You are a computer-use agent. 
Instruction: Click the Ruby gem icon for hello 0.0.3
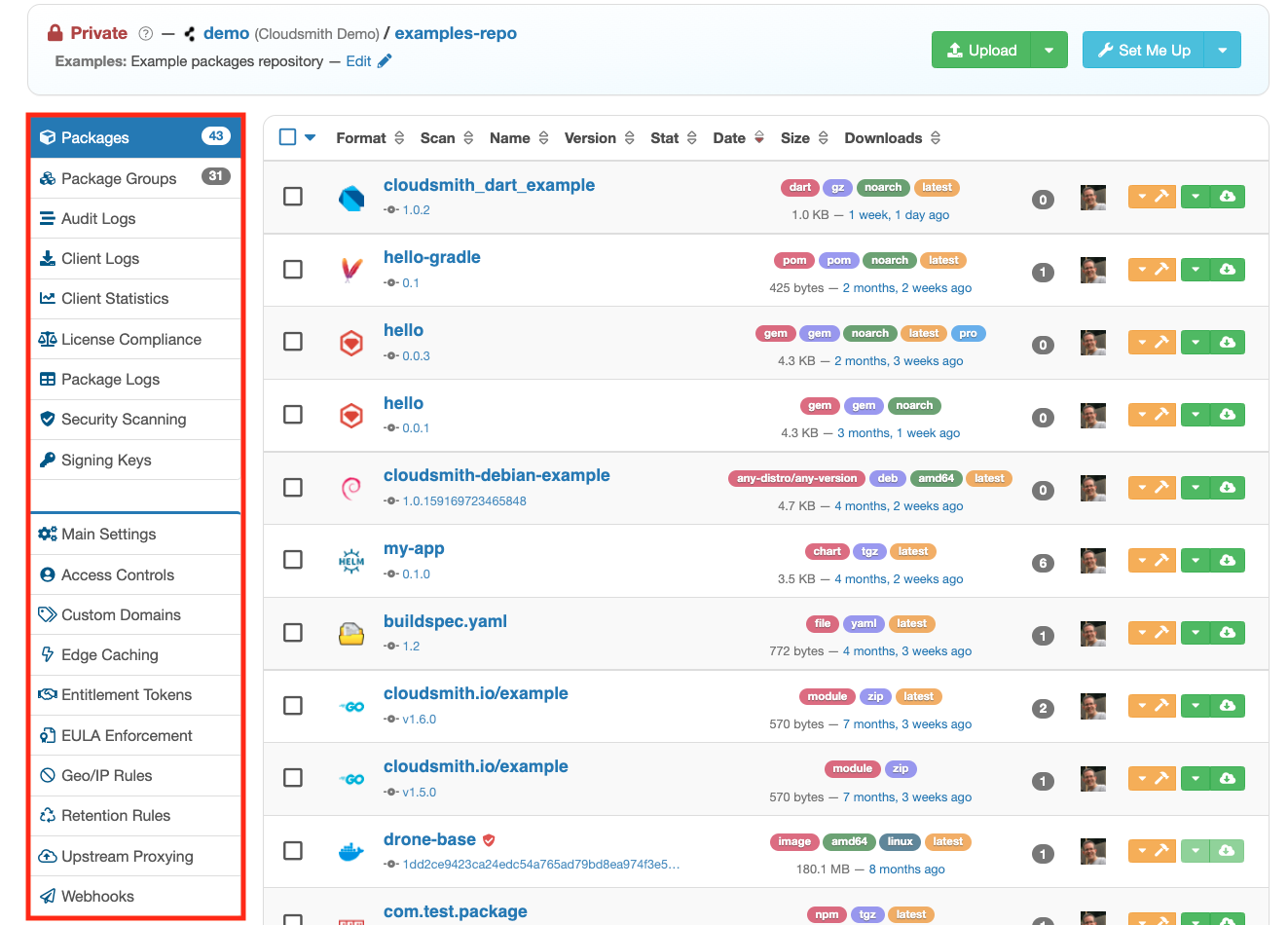[351, 343]
